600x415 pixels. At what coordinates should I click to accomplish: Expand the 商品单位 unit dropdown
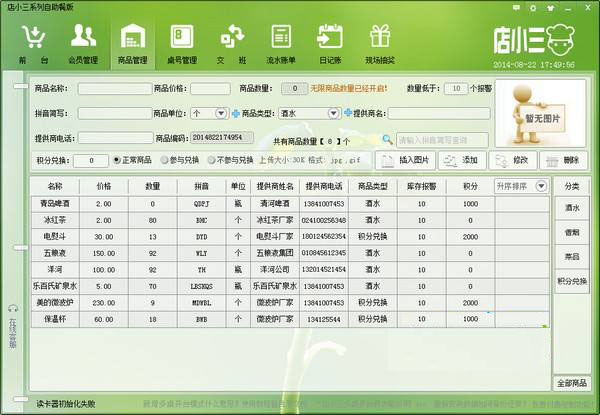pos(222,113)
